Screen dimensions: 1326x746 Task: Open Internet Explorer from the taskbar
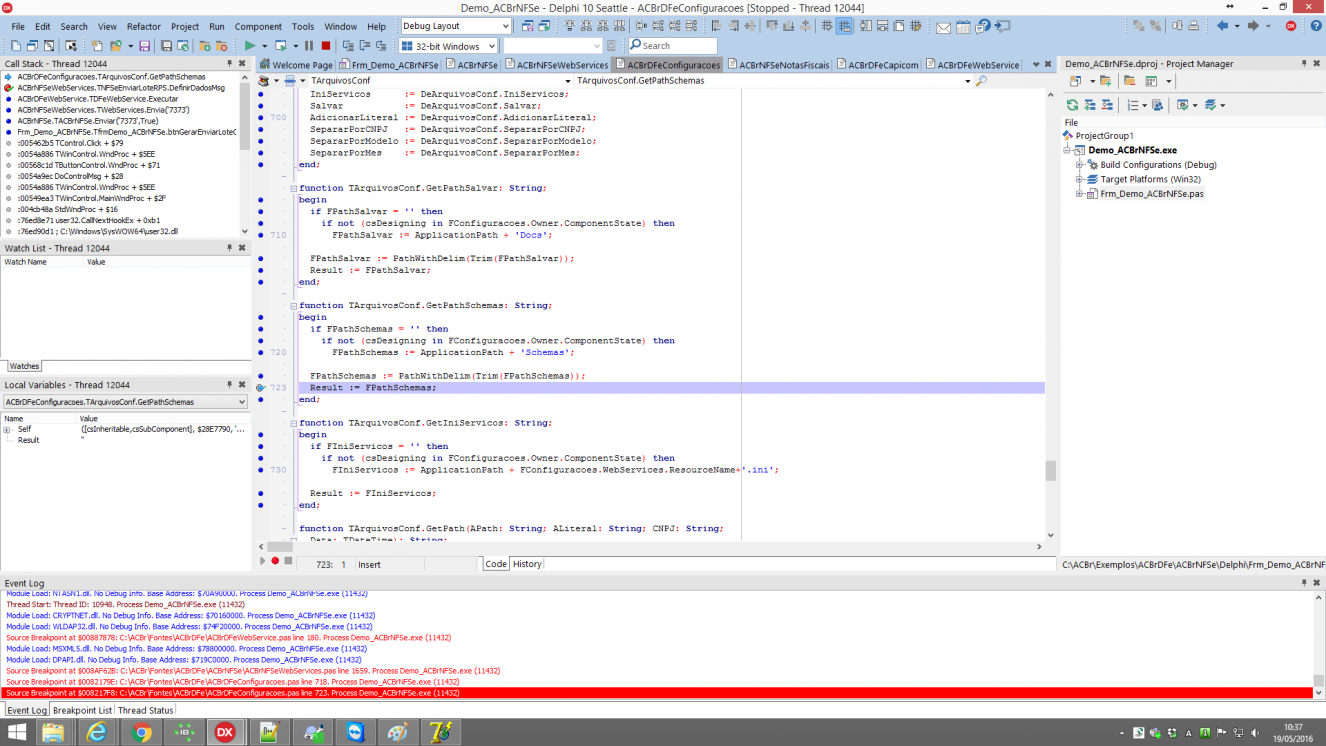coord(97,732)
